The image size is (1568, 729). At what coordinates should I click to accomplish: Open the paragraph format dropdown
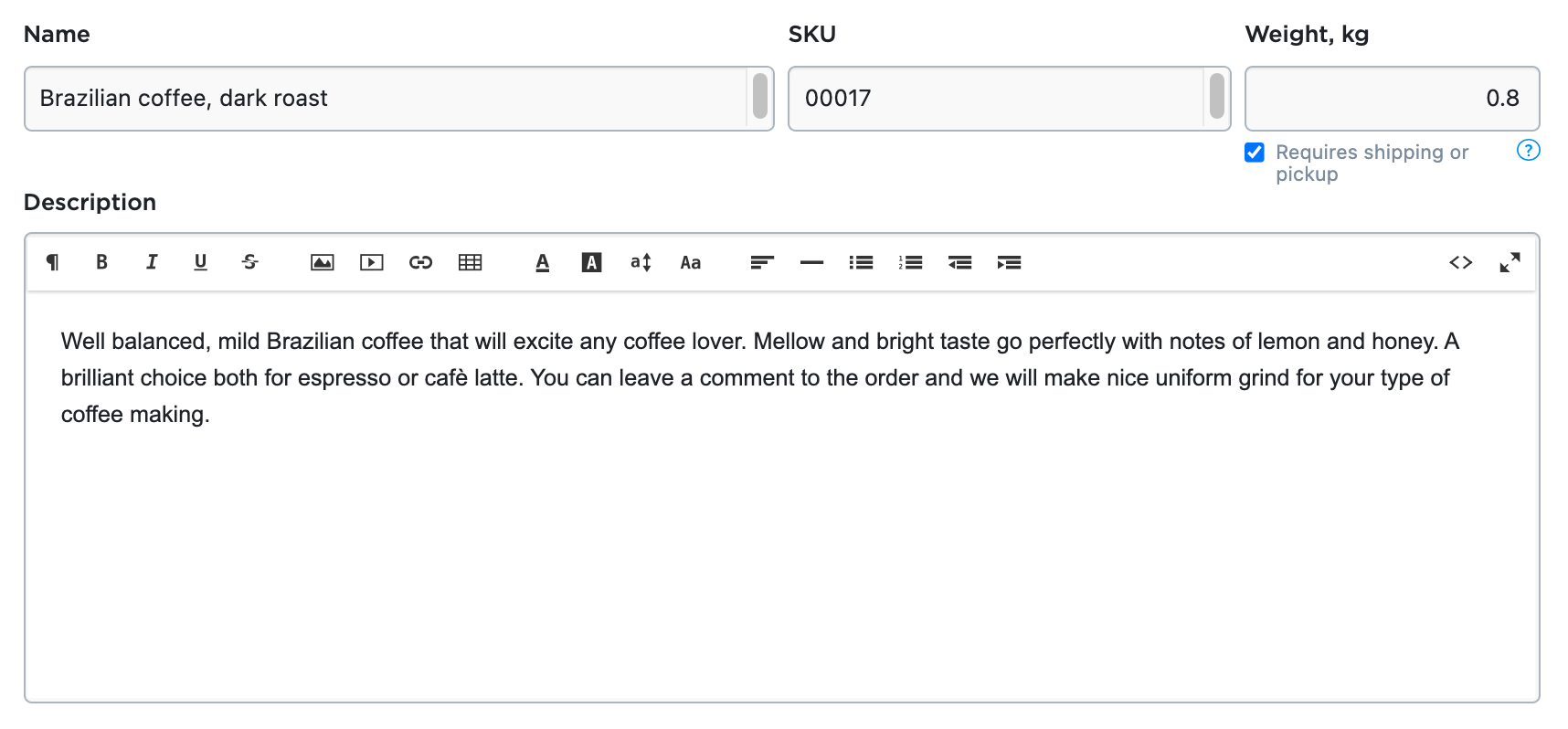[x=53, y=262]
